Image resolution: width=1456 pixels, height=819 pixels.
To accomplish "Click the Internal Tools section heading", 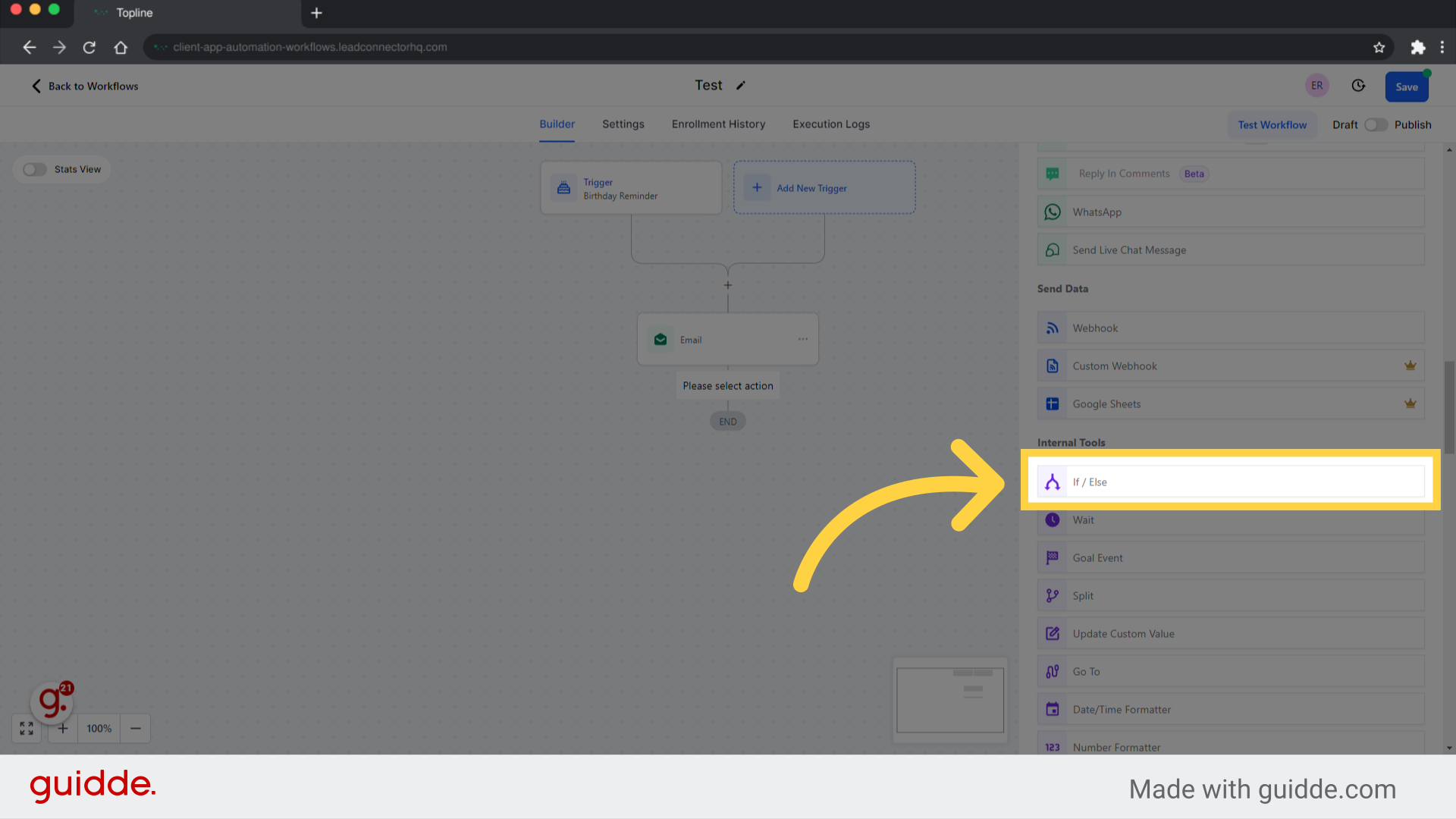I will coord(1071,443).
